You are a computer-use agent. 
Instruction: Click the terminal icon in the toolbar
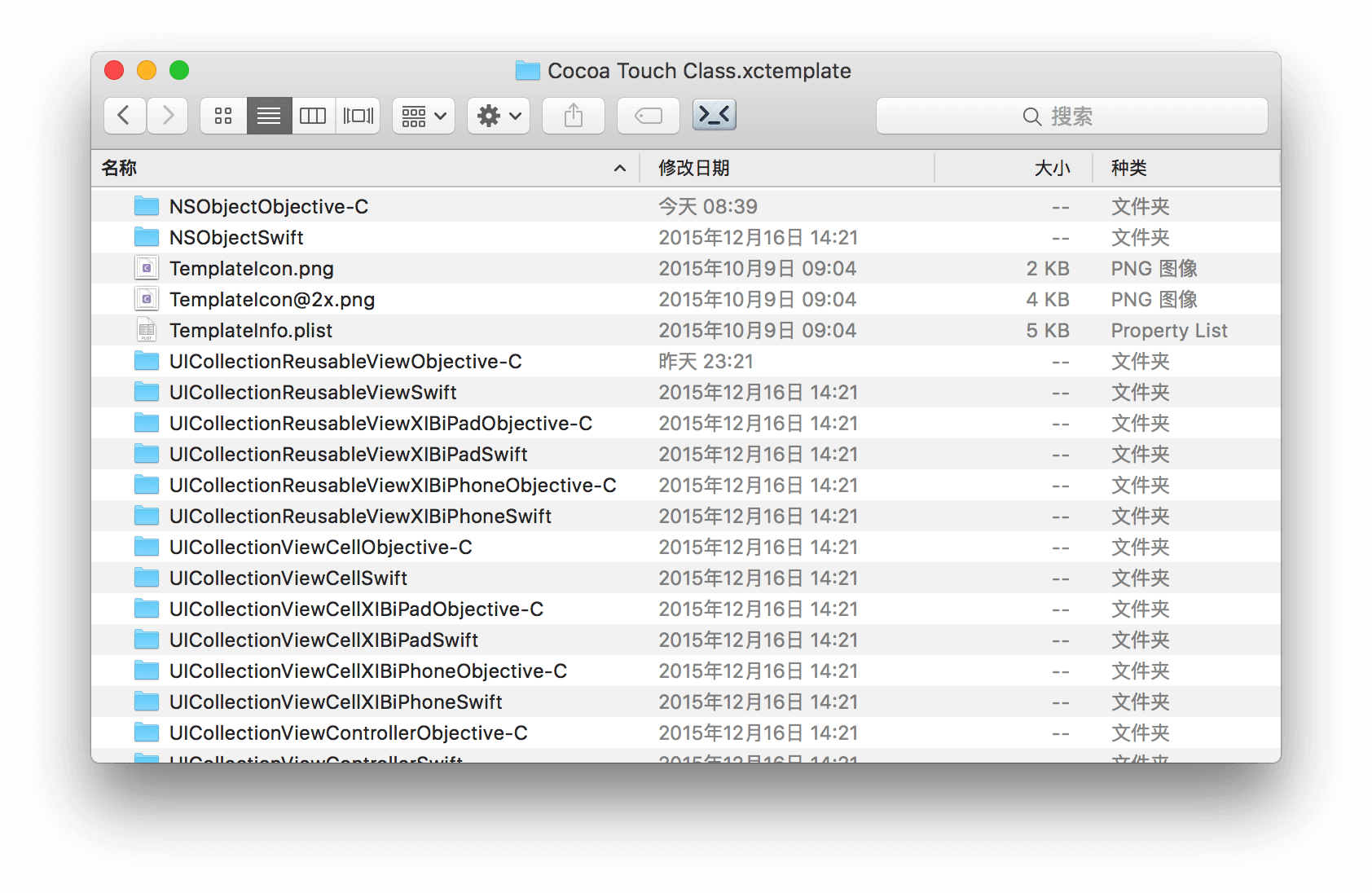pos(715,115)
